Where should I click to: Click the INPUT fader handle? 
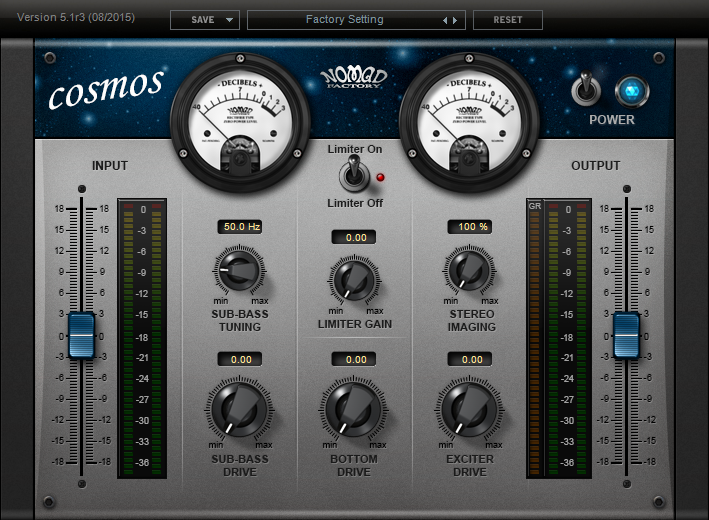[x=81, y=336]
